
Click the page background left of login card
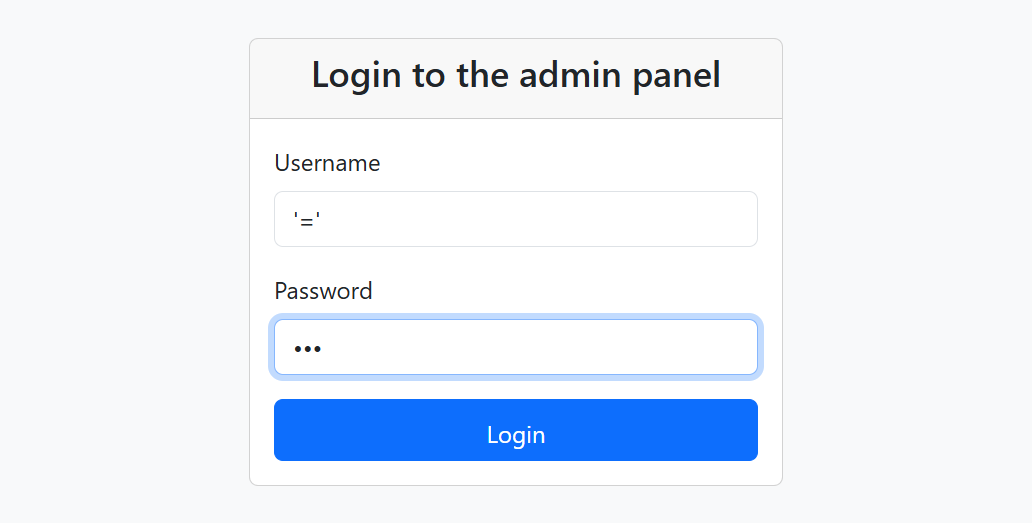[124, 262]
